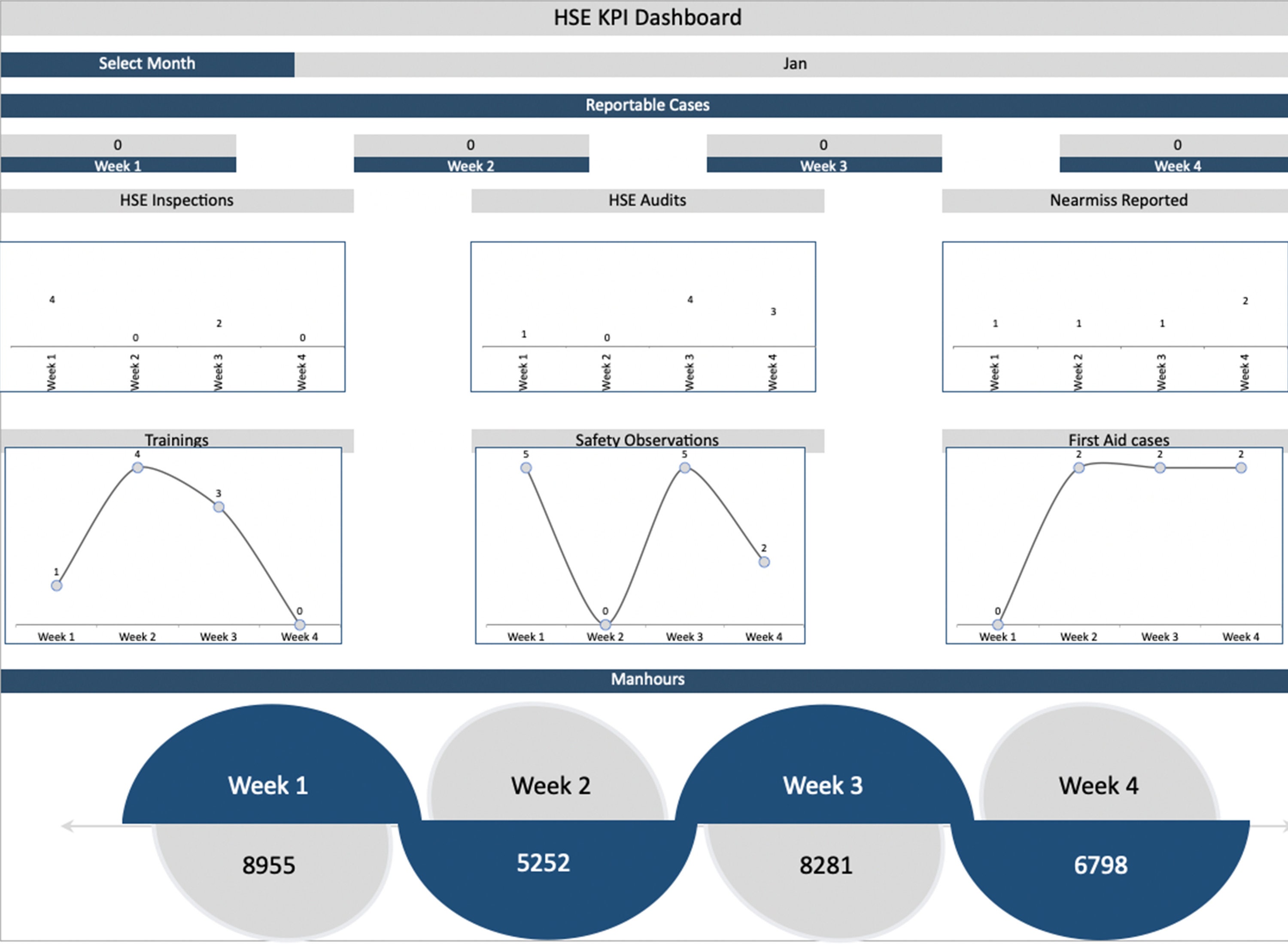Select the Week 4 manhours circle shape
This screenshot has height=944, width=1288.
1100,786
